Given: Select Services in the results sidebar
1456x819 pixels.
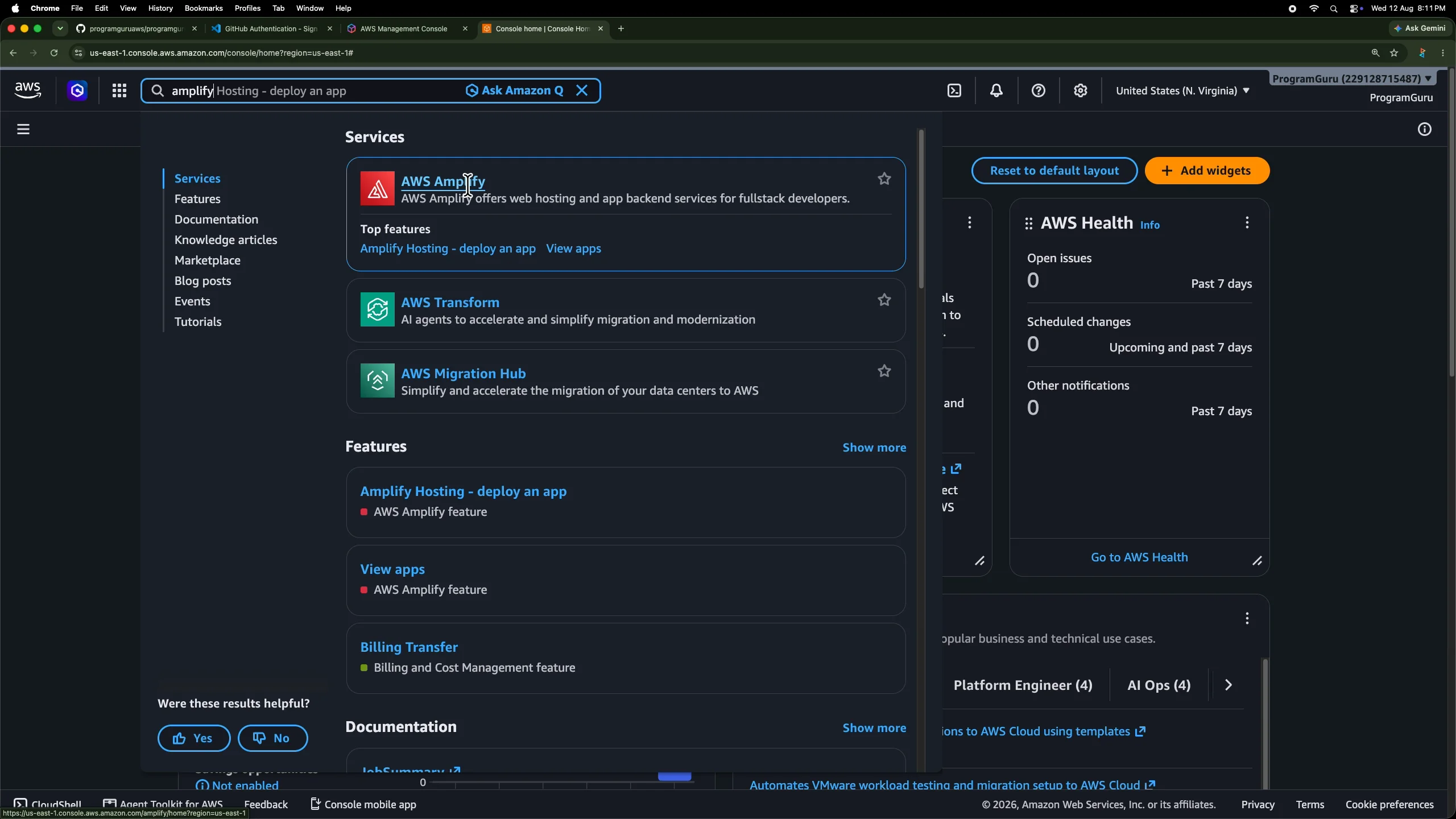Looking at the screenshot, I should coord(197,179).
